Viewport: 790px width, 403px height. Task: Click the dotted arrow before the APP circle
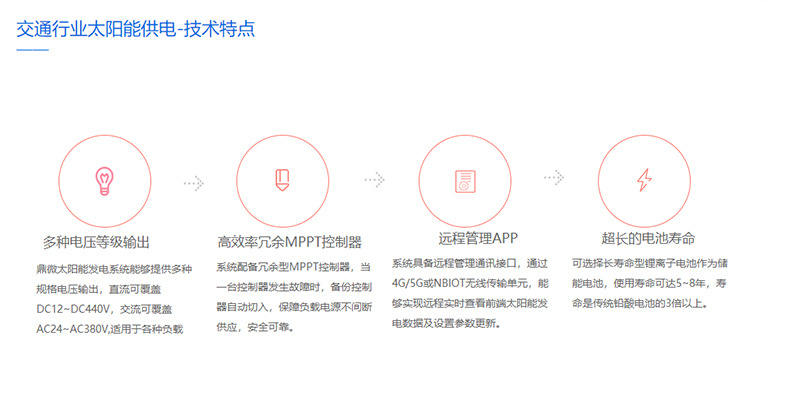click(374, 180)
